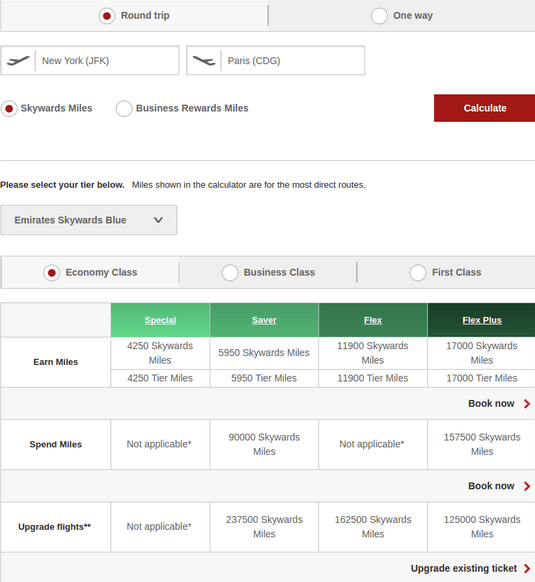Click the 4250 Skywards Miles cell
This screenshot has width=535, height=582.
160,353
